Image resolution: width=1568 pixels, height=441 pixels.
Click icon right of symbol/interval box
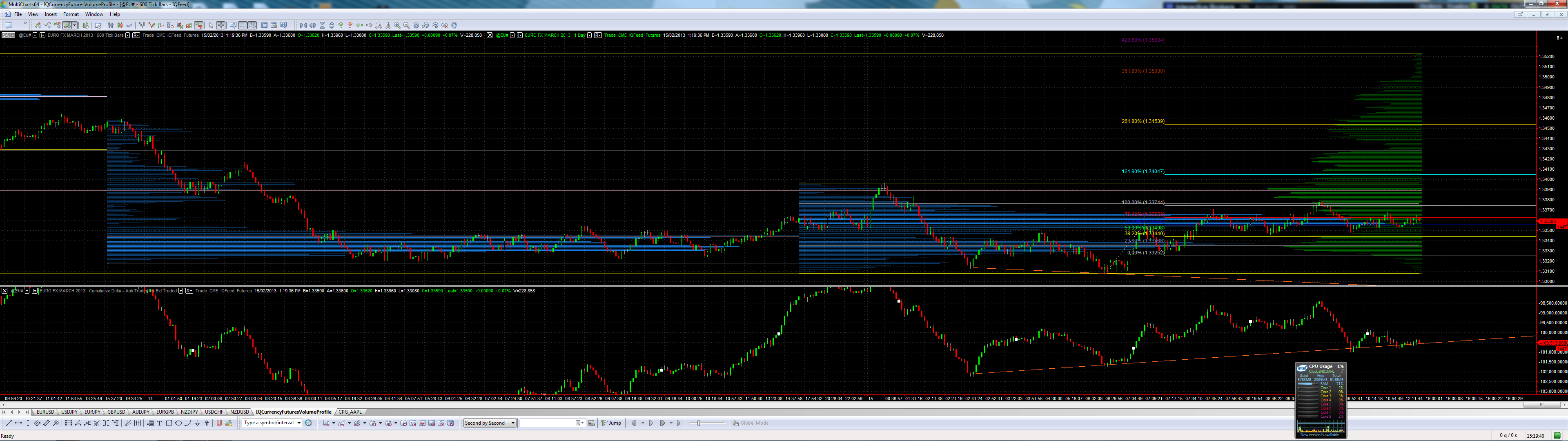(309, 423)
